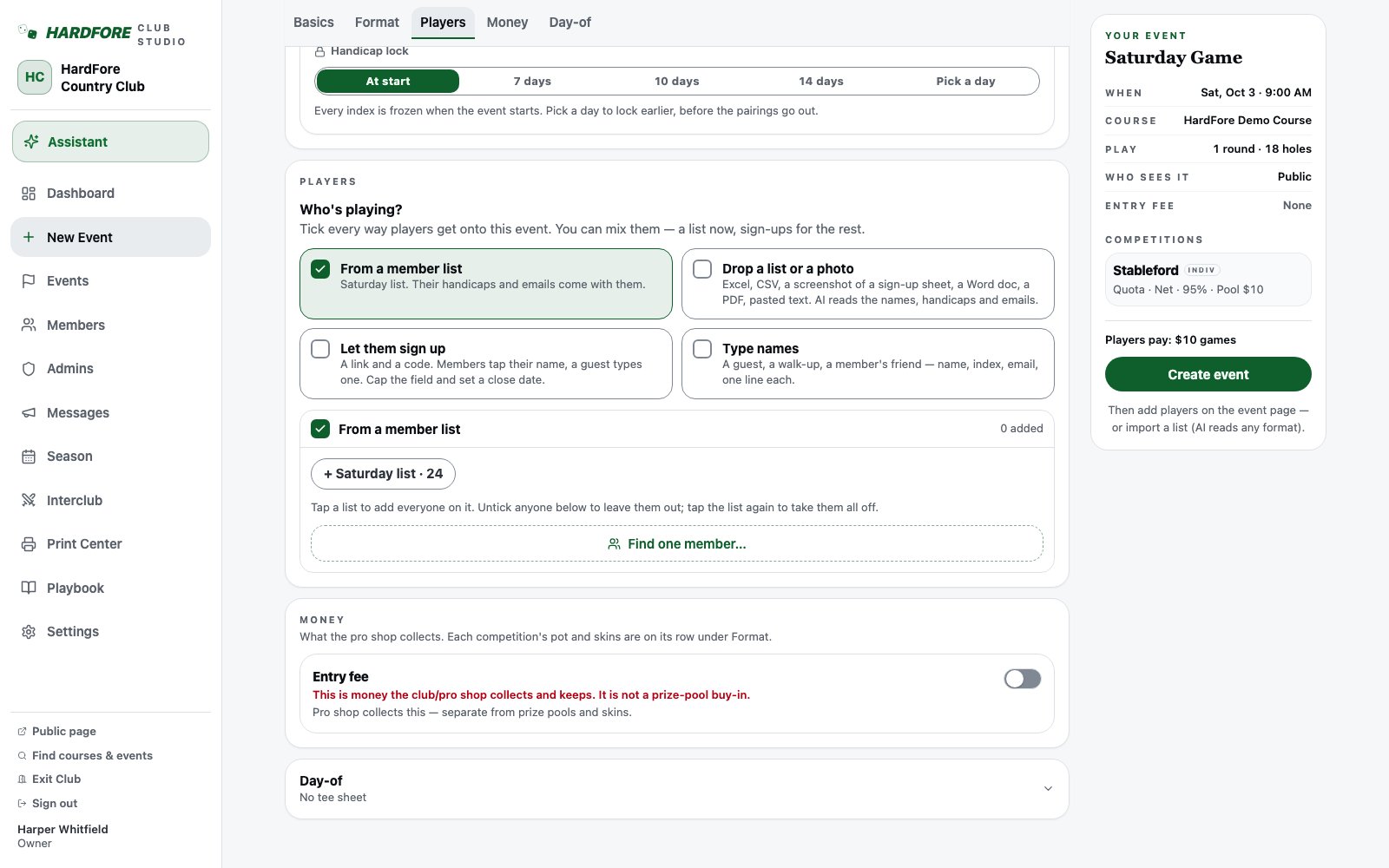Viewport: 1389px width, 868px height.
Task: Click the Exit Club link
Action: 49,779
